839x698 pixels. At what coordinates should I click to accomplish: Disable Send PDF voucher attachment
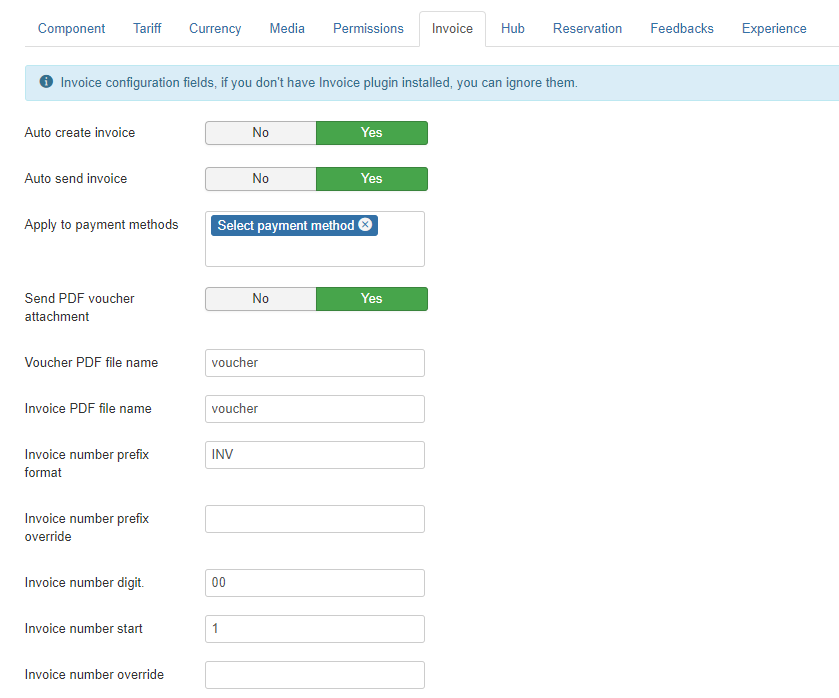click(261, 299)
